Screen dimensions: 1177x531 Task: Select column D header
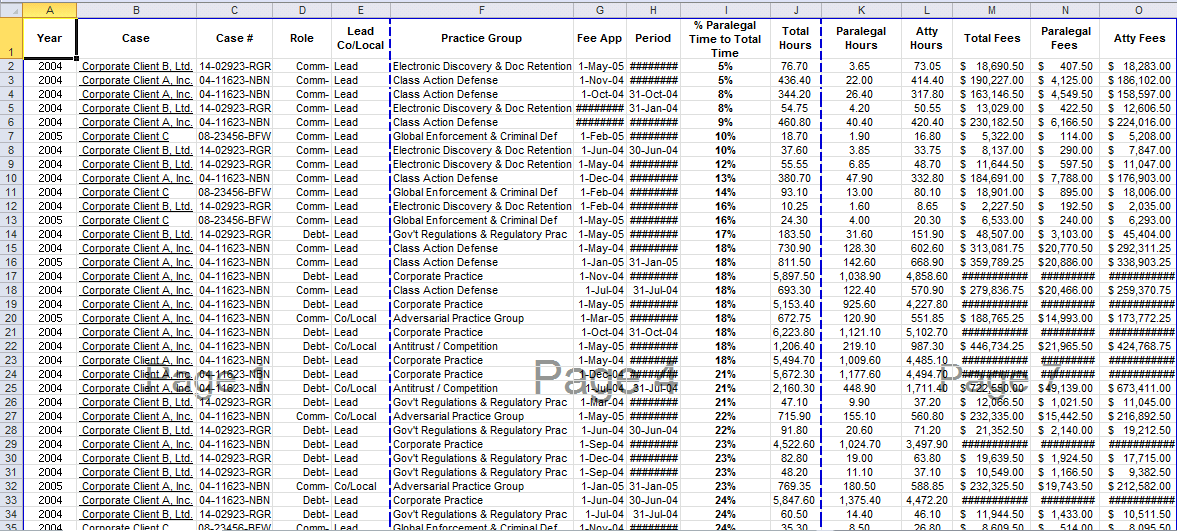pyautogui.click(x=302, y=9)
